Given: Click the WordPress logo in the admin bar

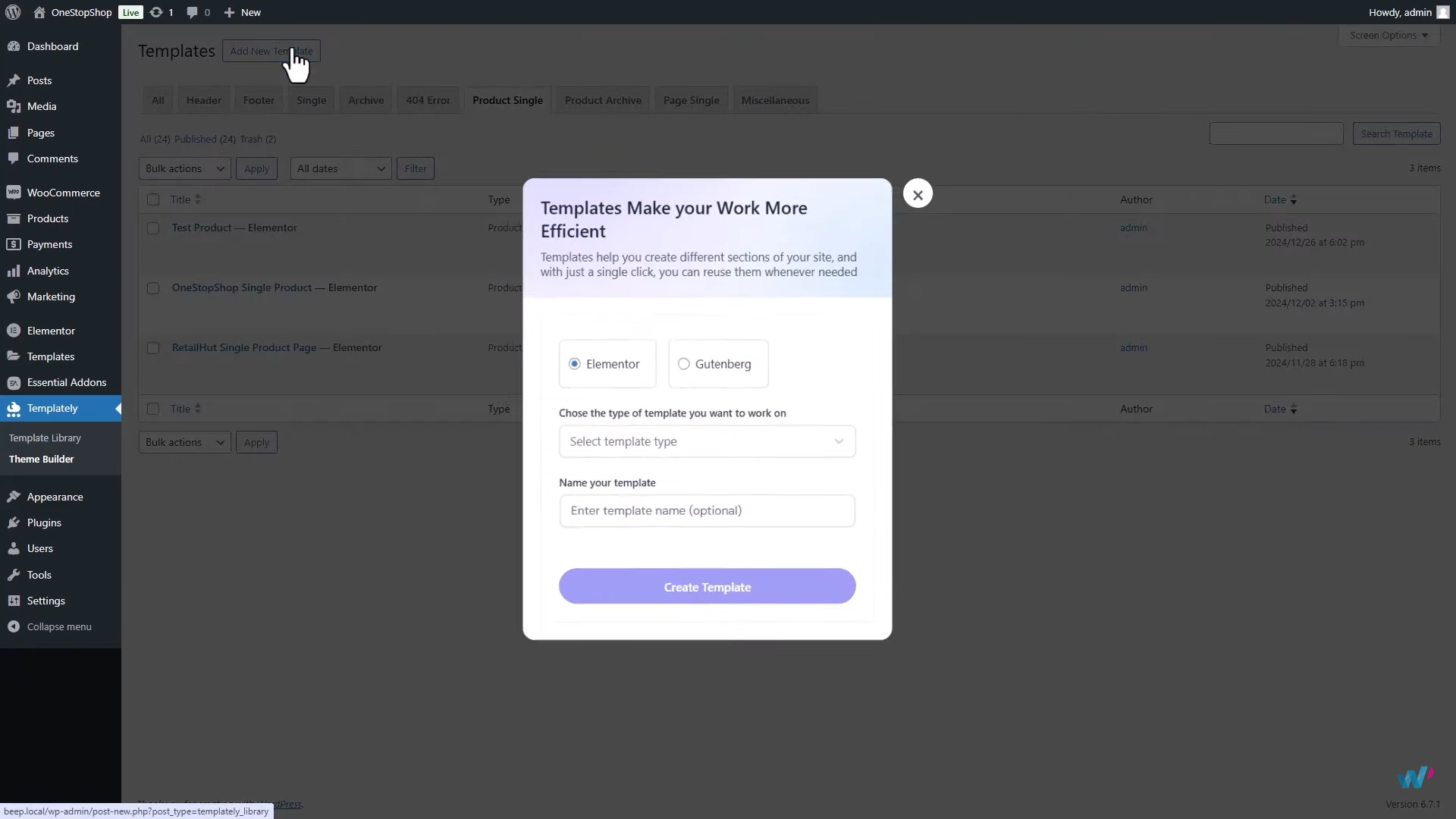Looking at the screenshot, I should click(12, 12).
